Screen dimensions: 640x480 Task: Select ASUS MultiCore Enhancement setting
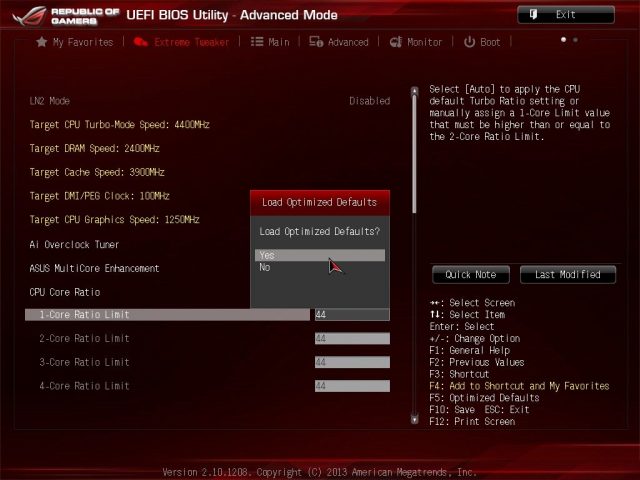(94, 268)
